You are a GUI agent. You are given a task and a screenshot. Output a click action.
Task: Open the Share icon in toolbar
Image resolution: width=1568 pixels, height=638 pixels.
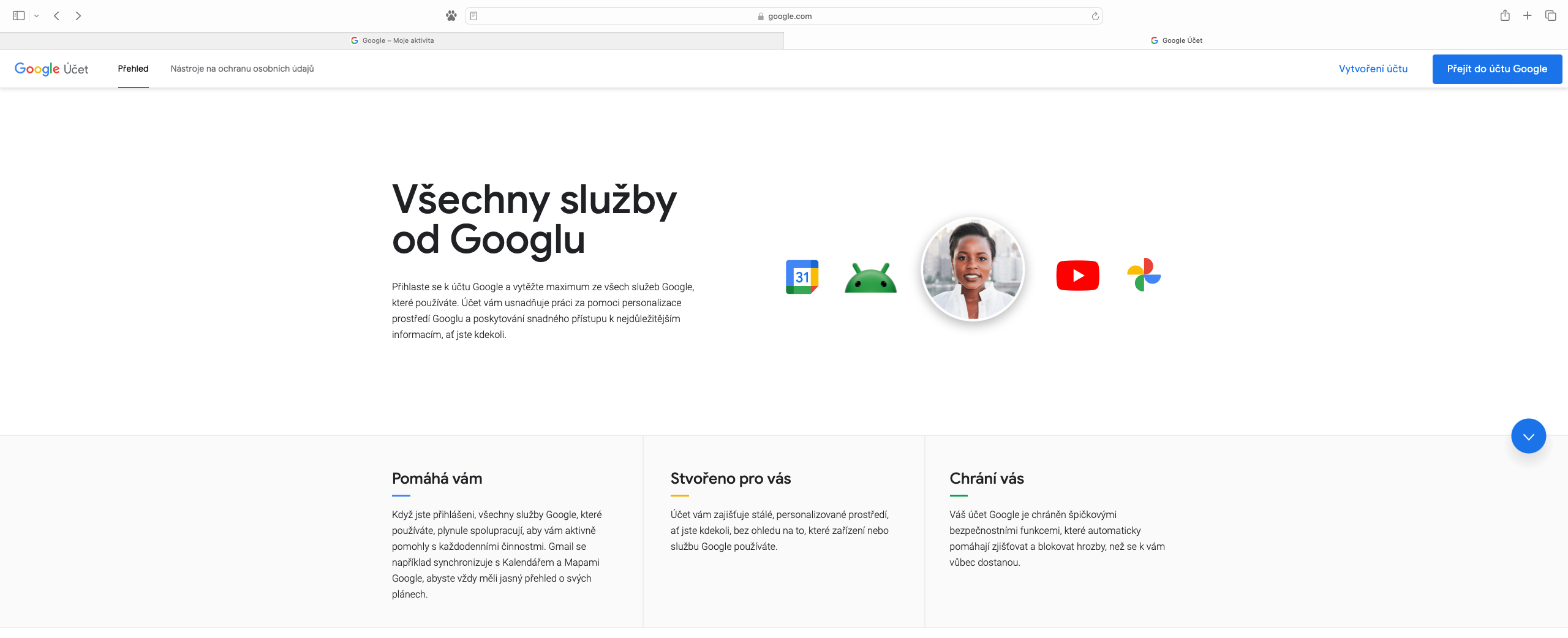[1505, 16]
